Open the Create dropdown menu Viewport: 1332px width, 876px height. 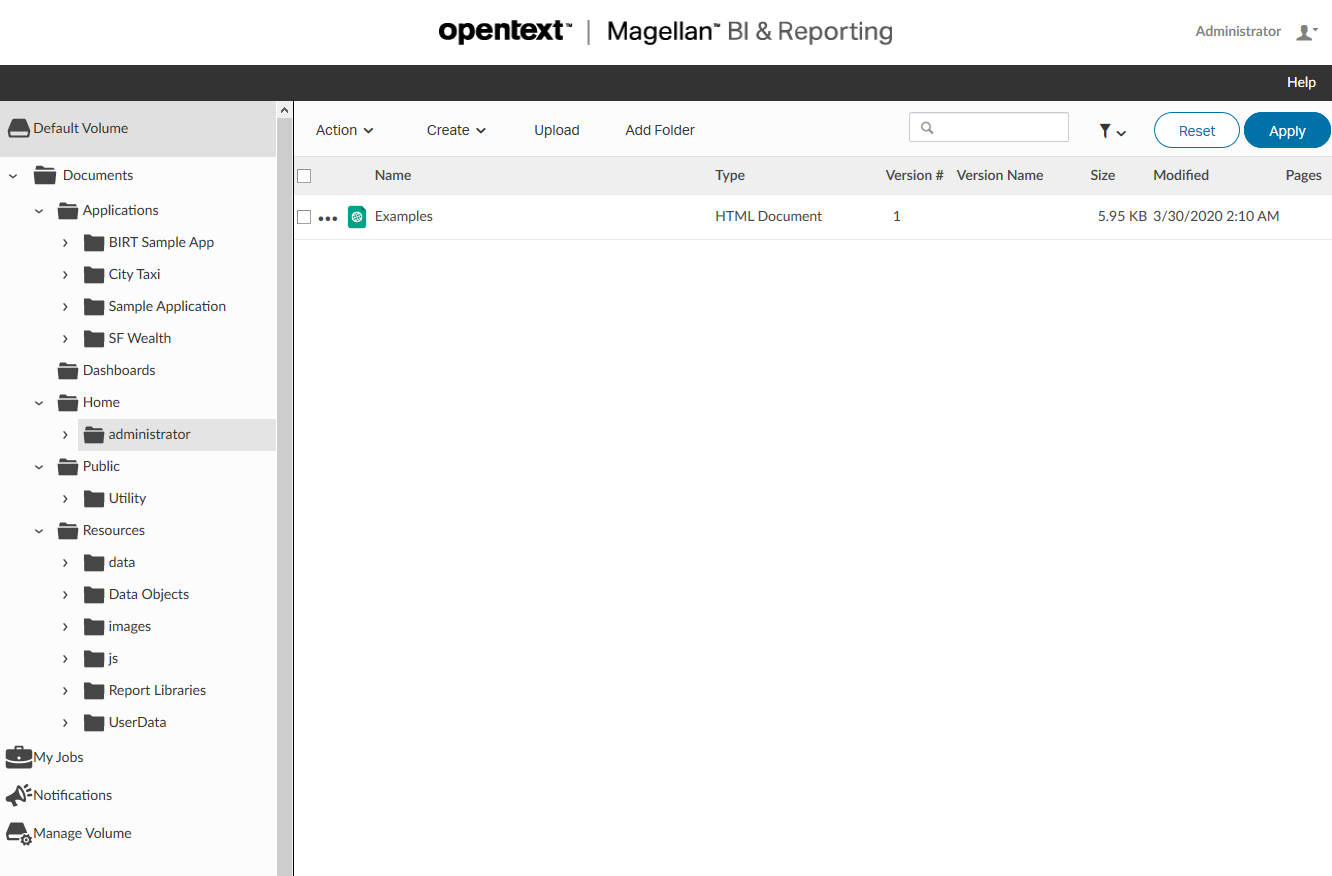coord(456,130)
